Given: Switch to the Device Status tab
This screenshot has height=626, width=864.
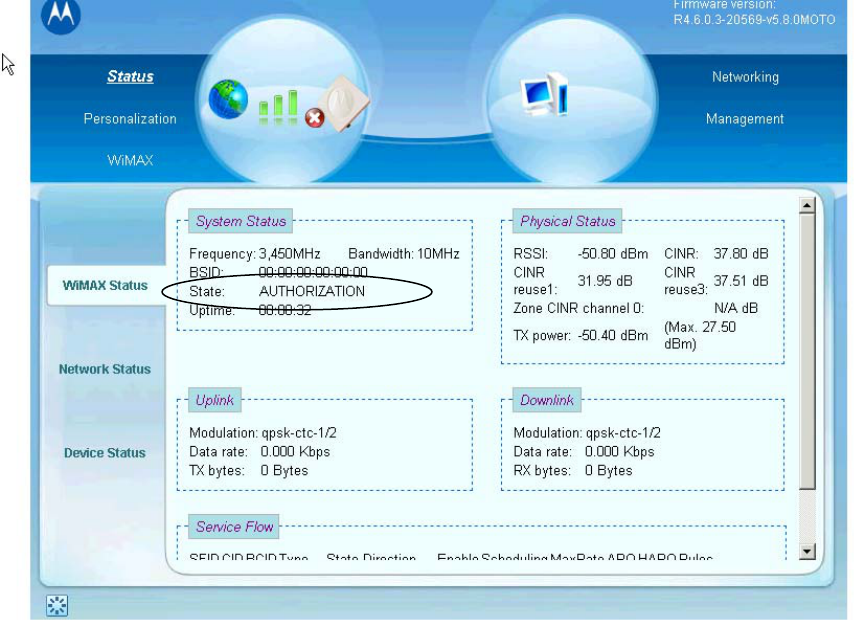Looking at the screenshot, I should (105, 453).
